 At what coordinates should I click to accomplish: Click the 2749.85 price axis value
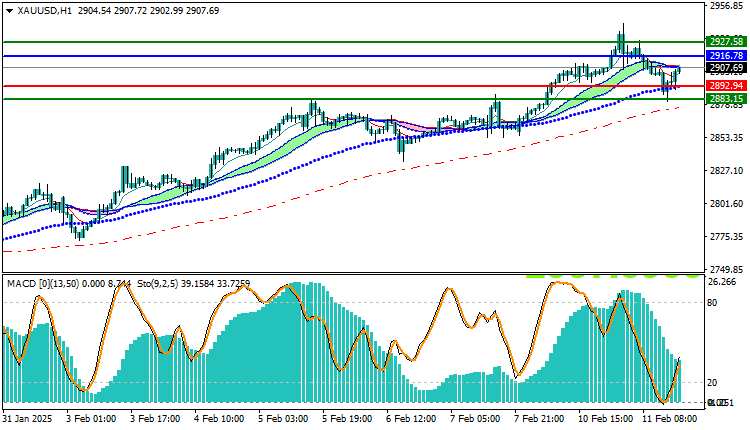point(727,269)
